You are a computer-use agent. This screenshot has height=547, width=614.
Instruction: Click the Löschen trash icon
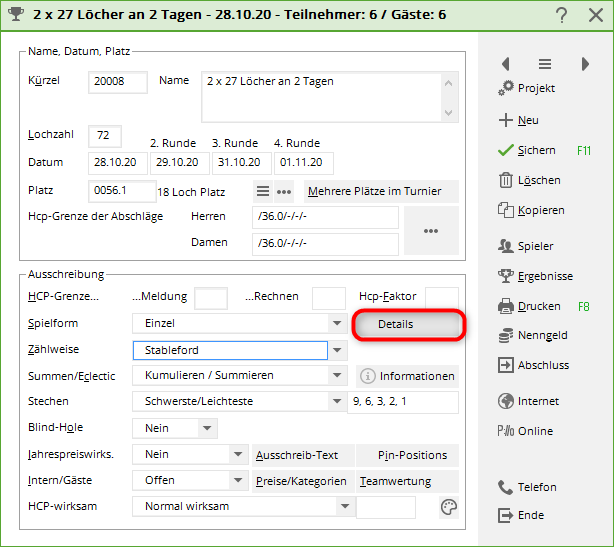coord(506,180)
